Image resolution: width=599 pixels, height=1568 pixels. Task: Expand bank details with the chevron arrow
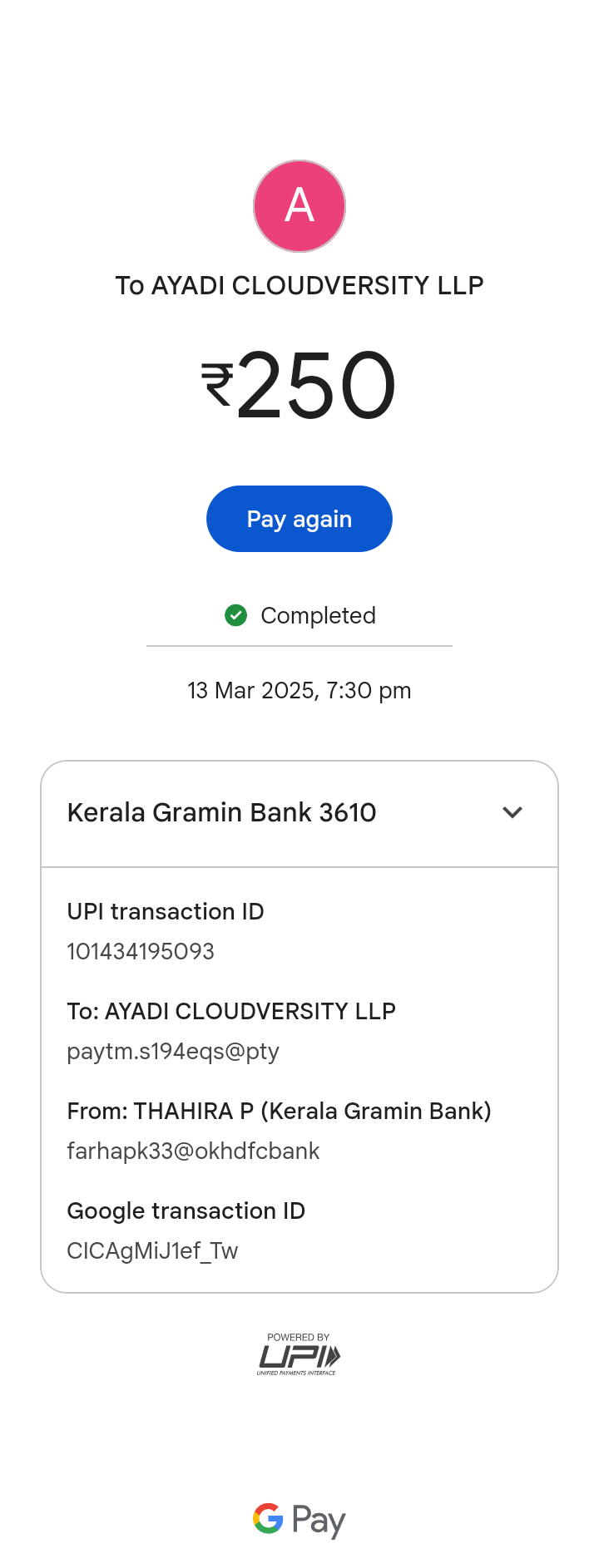[512, 812]
